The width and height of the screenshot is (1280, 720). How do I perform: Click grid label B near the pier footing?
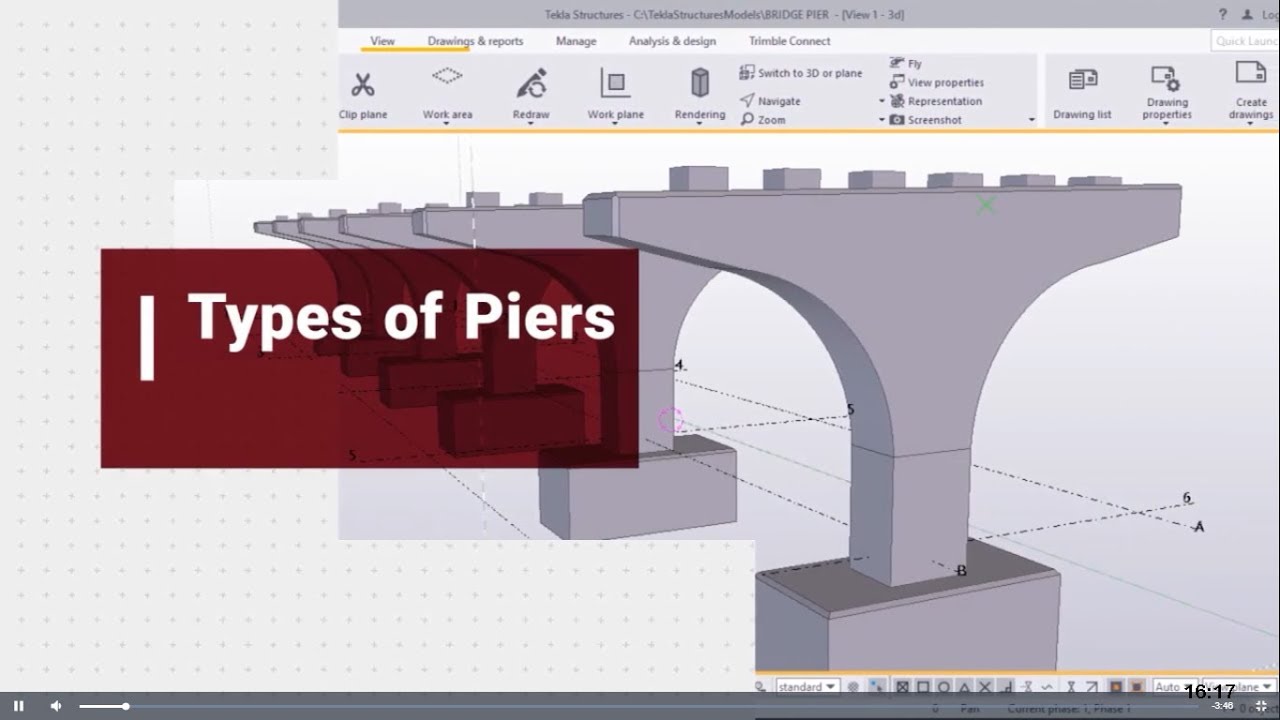pyautogui.click(x=961, y=571)
